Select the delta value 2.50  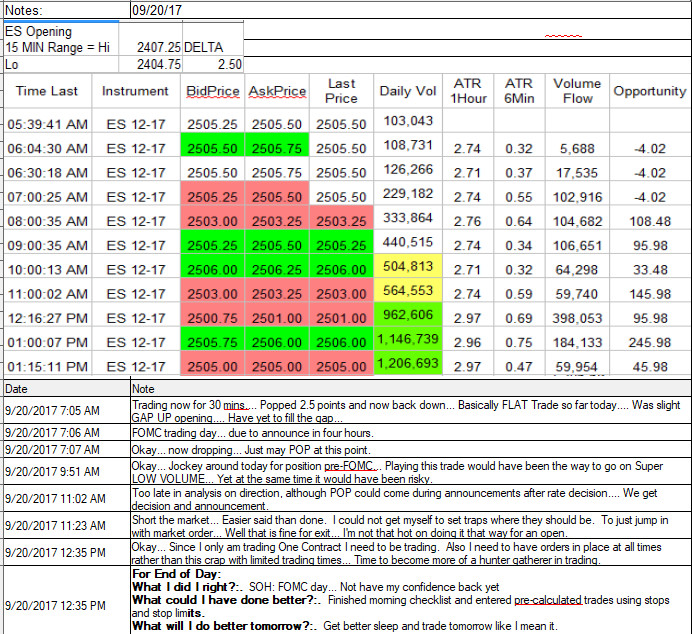[x=213, y=64]
